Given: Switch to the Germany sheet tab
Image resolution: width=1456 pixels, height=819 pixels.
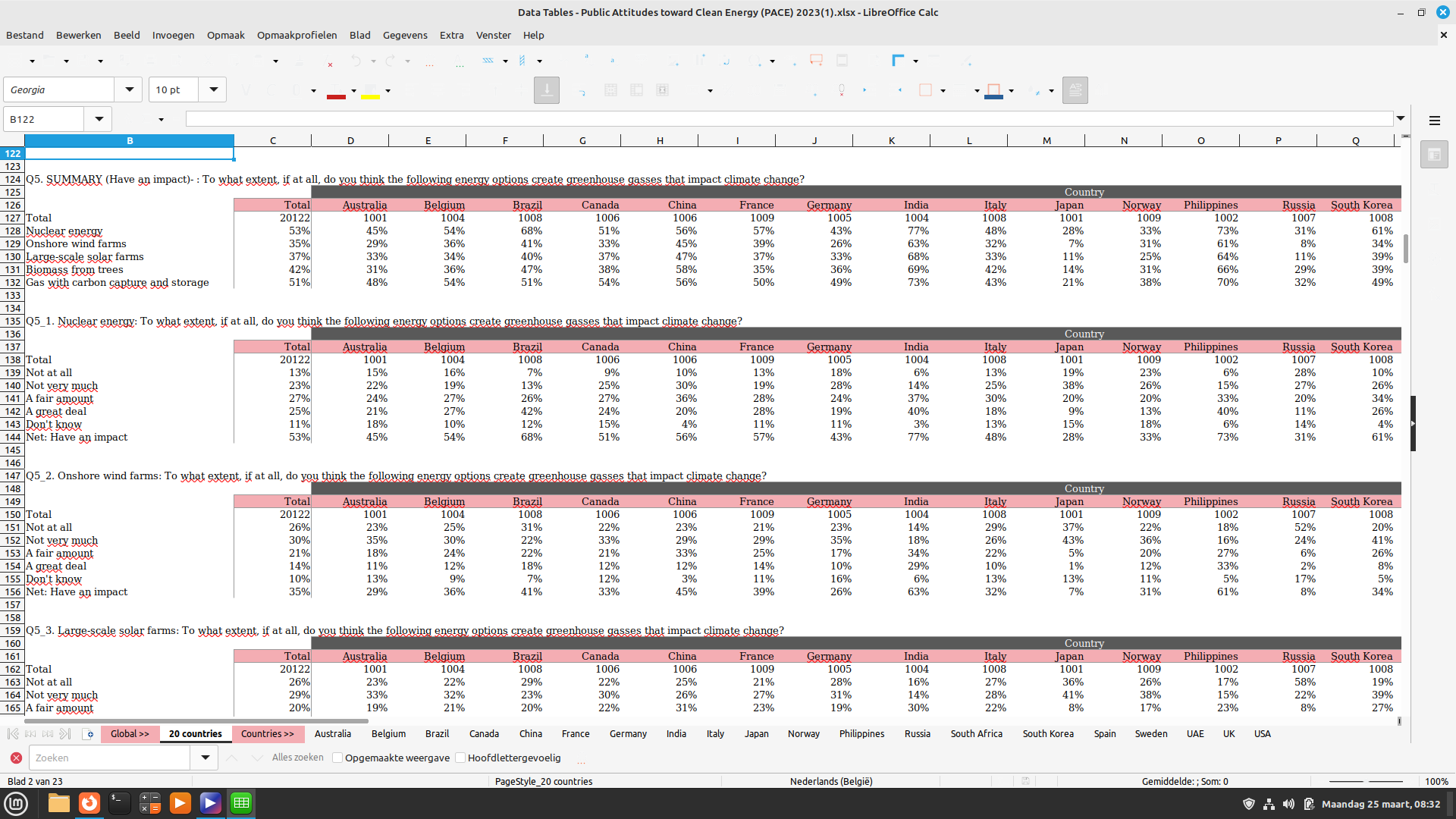Looking at the screenshot, I should point(627,734).
